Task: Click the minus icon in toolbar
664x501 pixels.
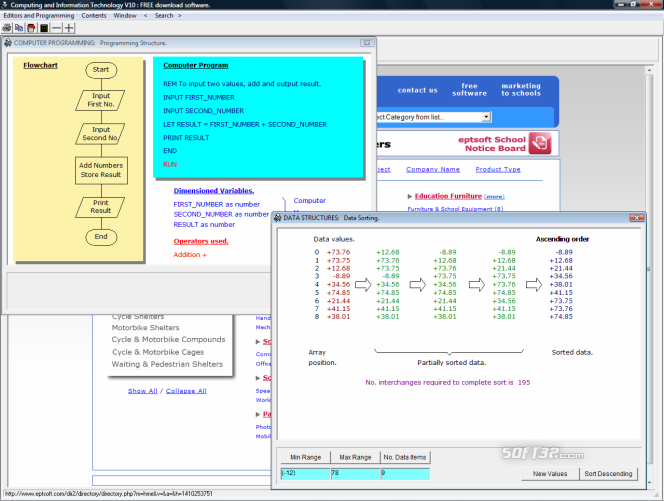Action: tap(56, 28)
